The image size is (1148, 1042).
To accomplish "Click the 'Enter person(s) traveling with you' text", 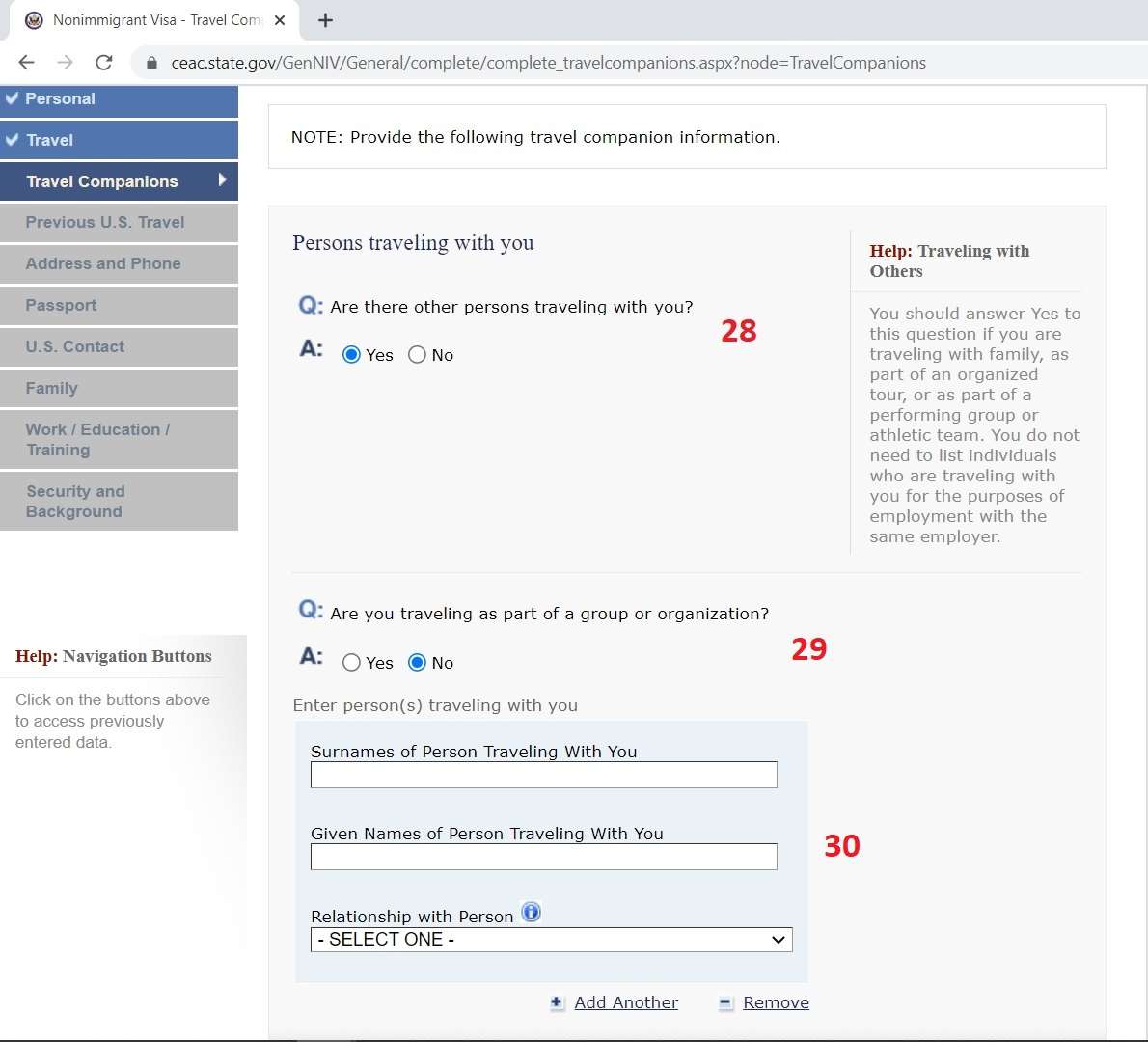I will pos(435,705).
